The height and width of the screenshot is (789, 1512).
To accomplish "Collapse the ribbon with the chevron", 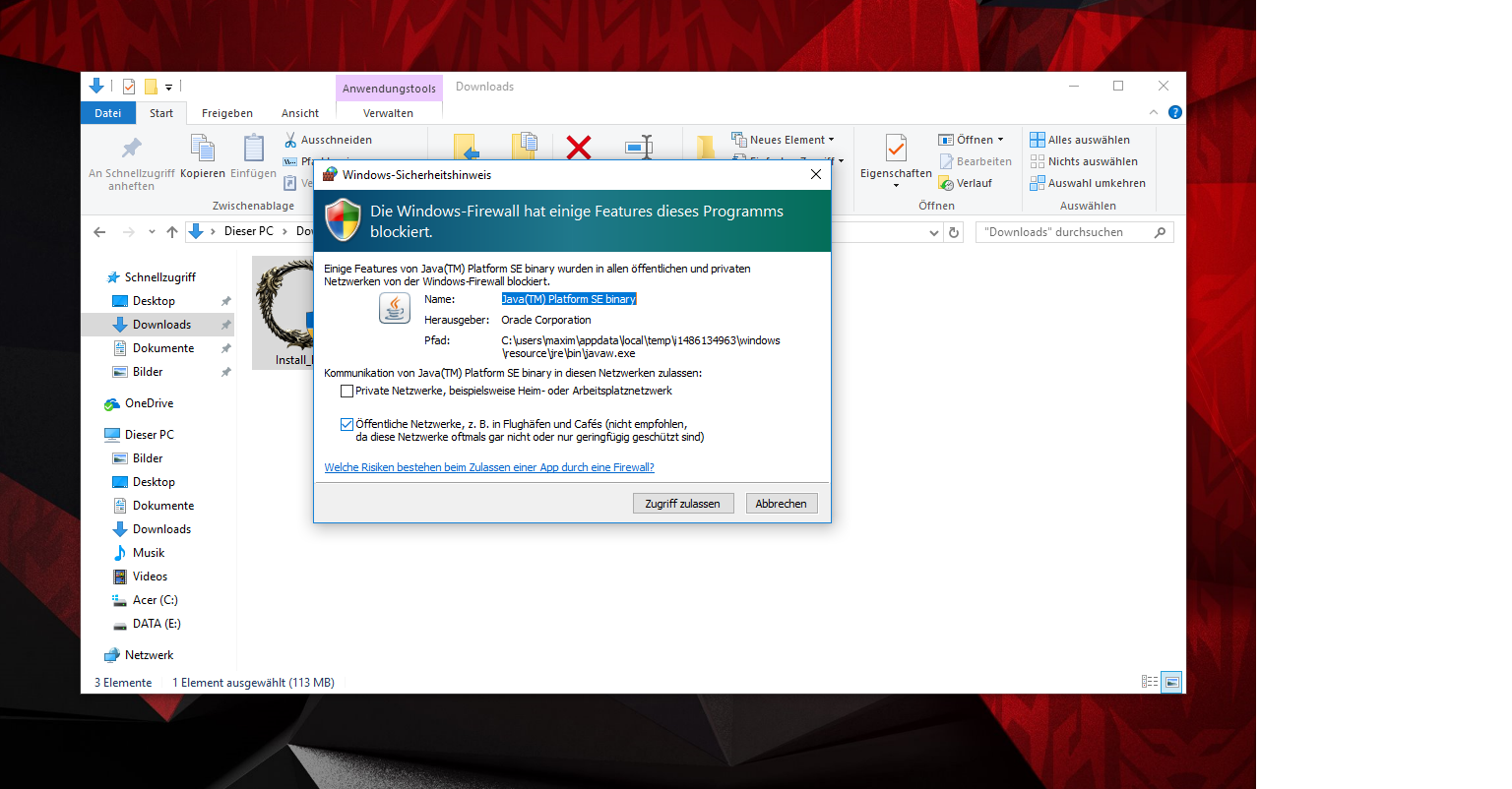I will click(1154, 112).
